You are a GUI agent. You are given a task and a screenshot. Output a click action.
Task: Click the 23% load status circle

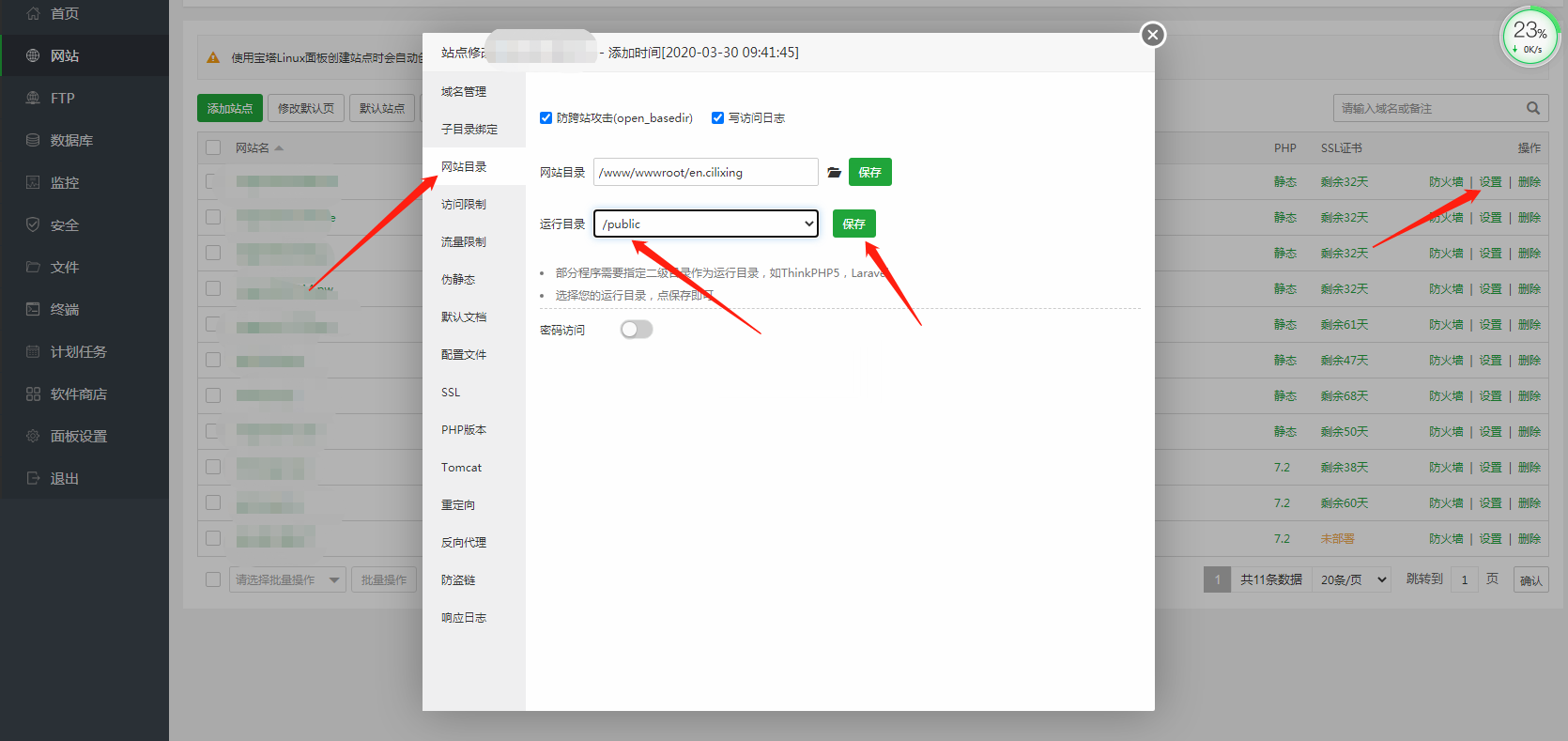1530,37
